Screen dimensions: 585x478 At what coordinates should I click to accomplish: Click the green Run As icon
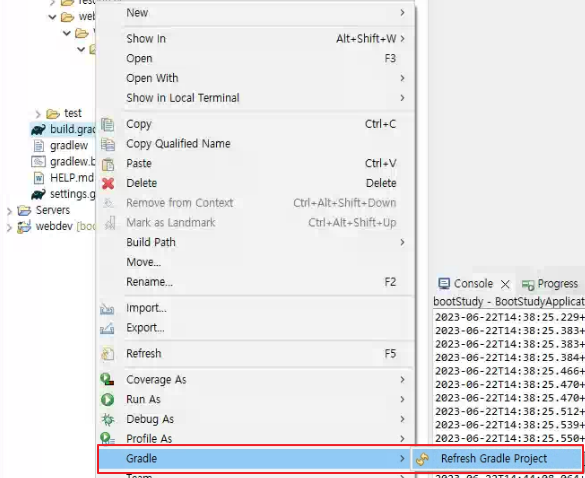(107, 400)
